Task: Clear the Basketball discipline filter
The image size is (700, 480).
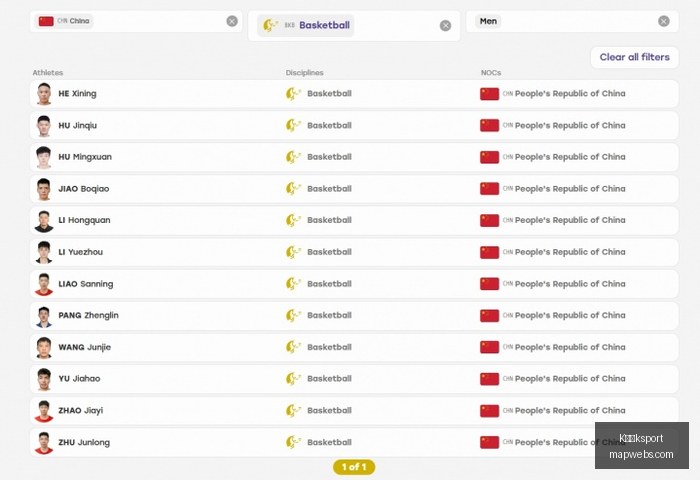Action: click(x=445, y=25)
